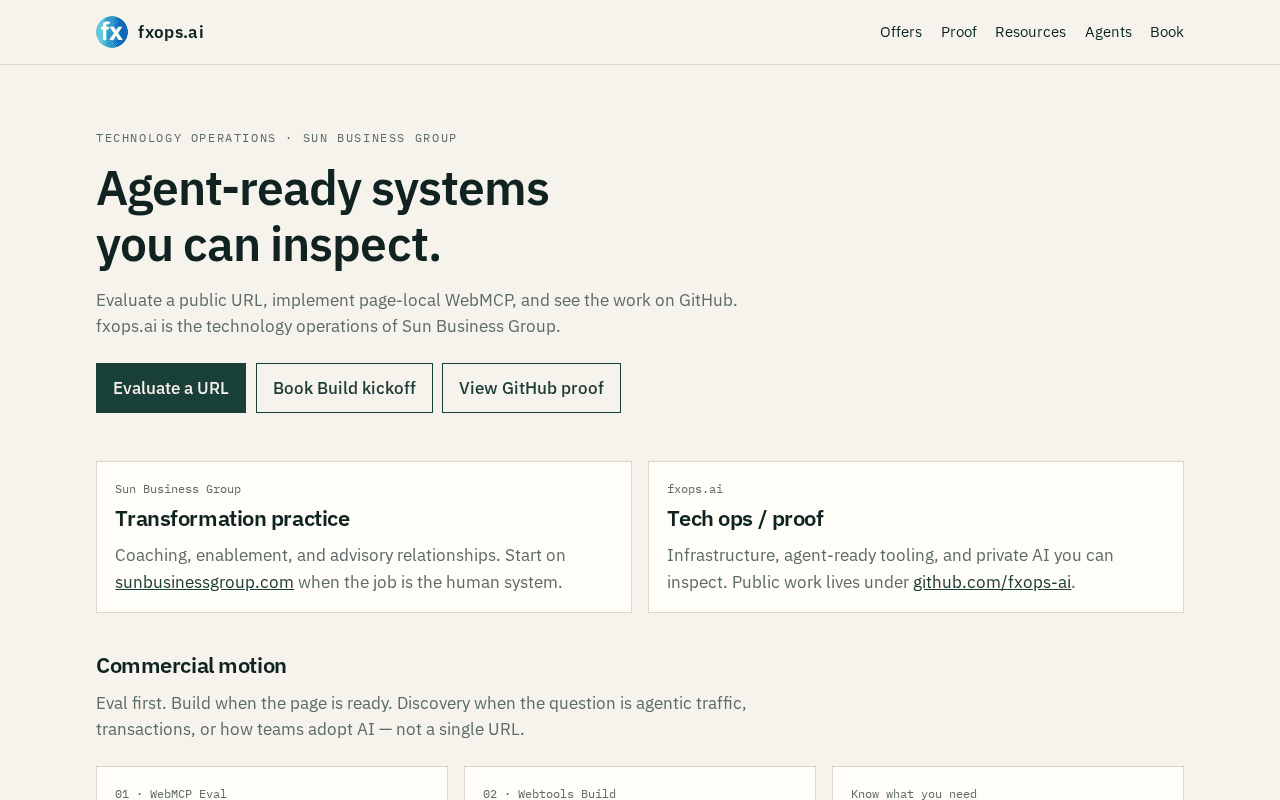The width and height of the screenshot is (1280, 800).
Task: Open the Offers nav item
Action: pos(901,32)
